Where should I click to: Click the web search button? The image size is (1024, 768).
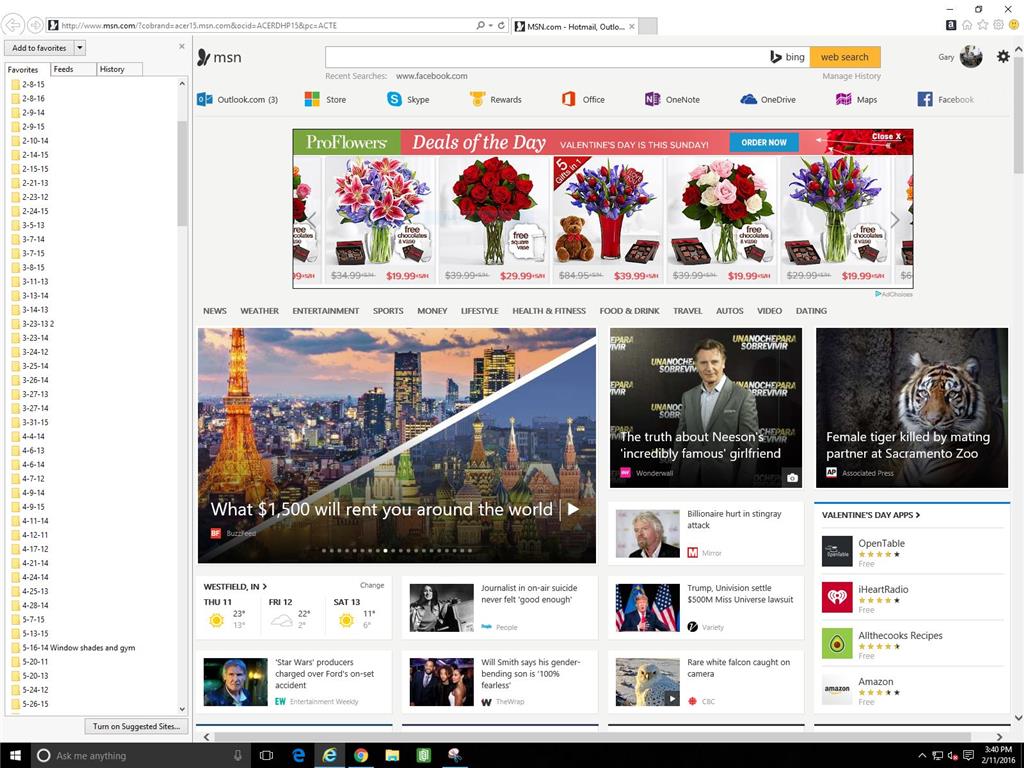tap(844, 57)
